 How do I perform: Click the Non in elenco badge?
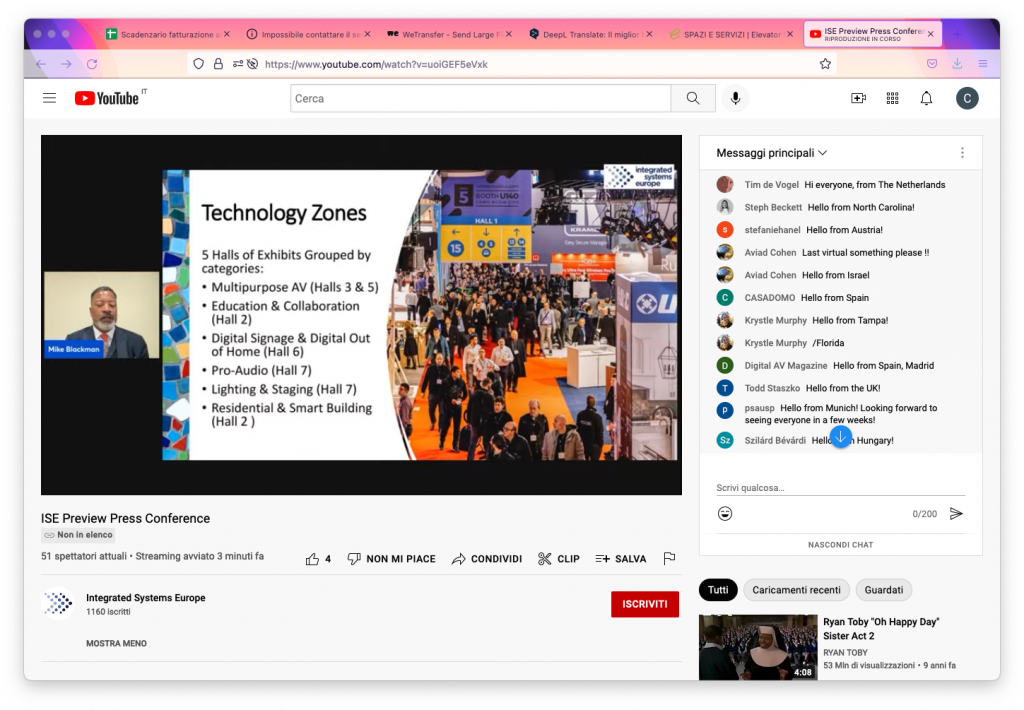coord(78,535)
